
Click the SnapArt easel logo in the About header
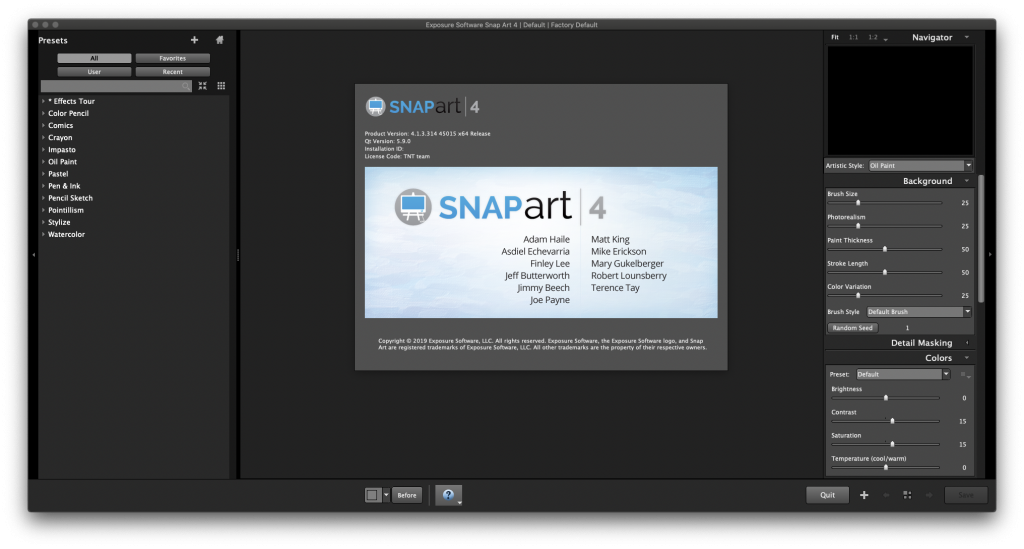376,106
